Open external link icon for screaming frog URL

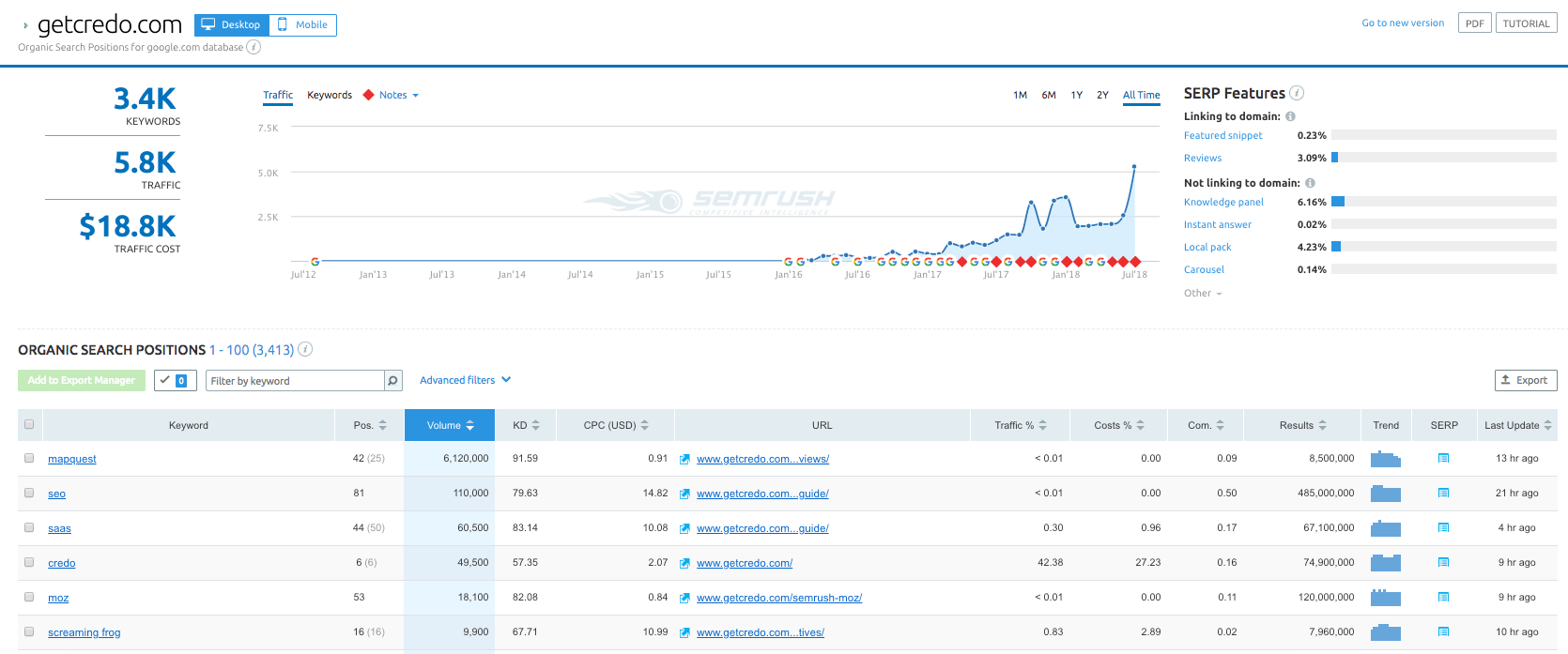tap(685, 632)
